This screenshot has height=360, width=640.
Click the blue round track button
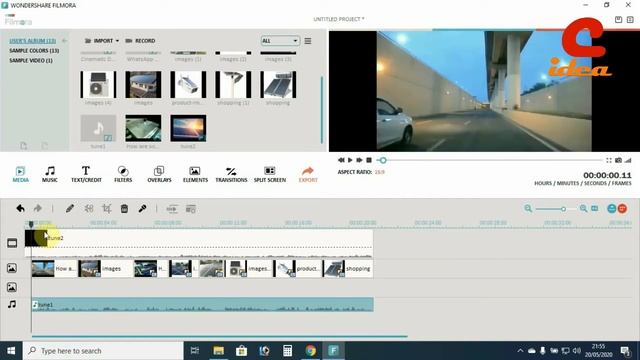[x=611, y=209]
